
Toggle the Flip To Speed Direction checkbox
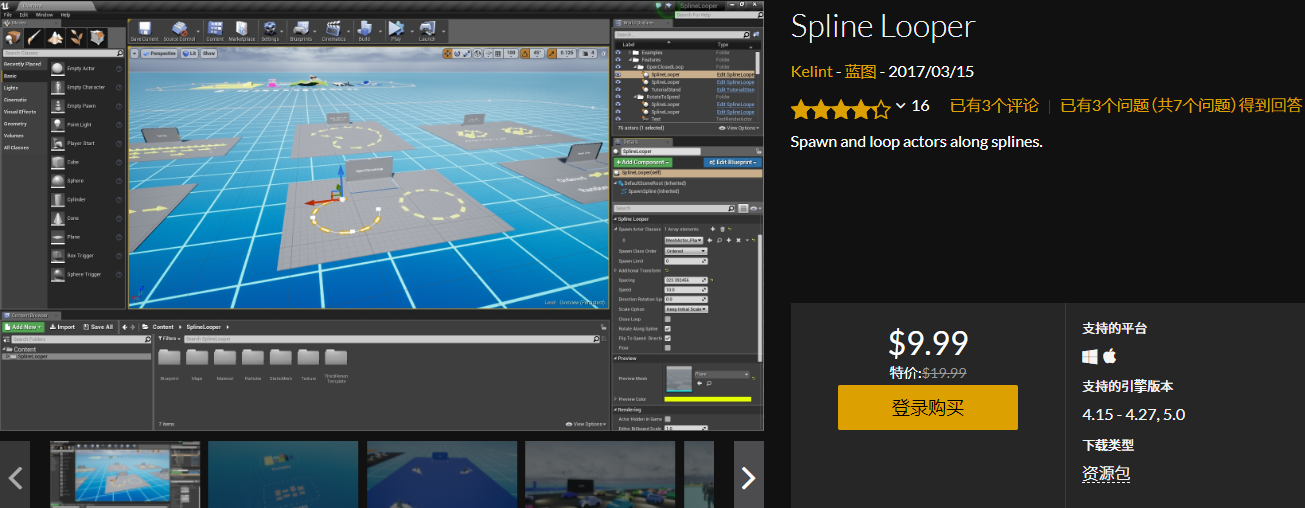(667, 338)
